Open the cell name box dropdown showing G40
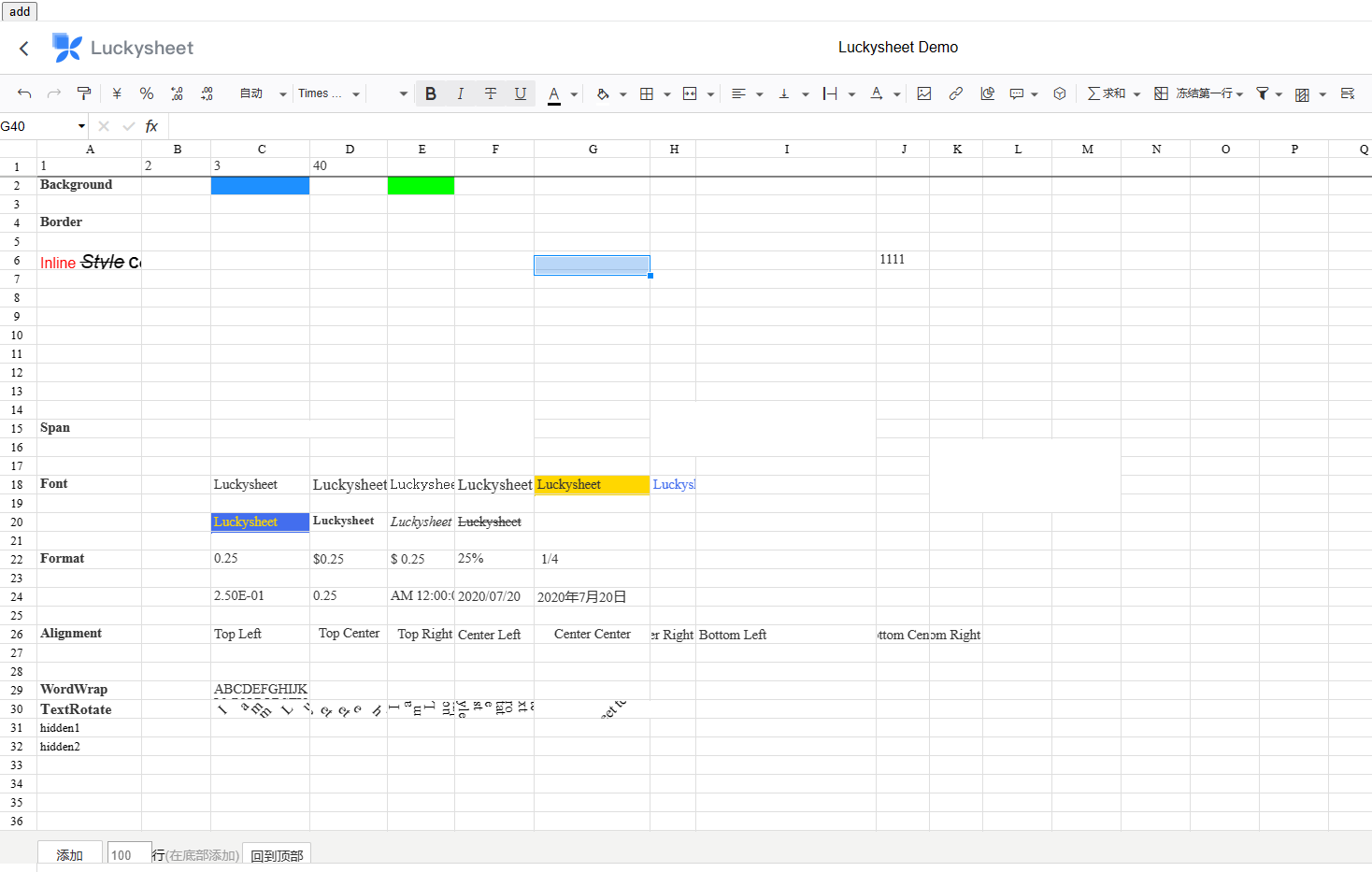Screen dimensions: 1372x872 (80, 126)
